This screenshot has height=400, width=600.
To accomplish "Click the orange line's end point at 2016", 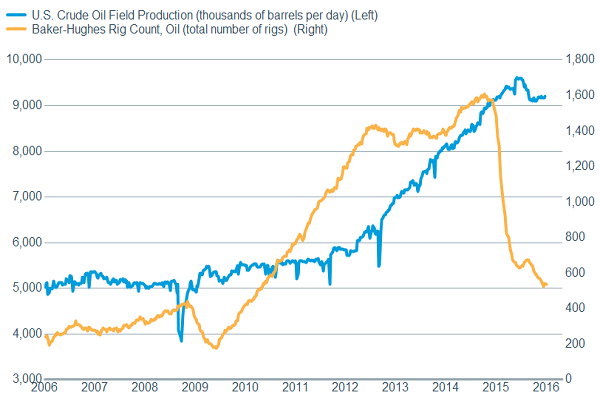I will point(545,285).
